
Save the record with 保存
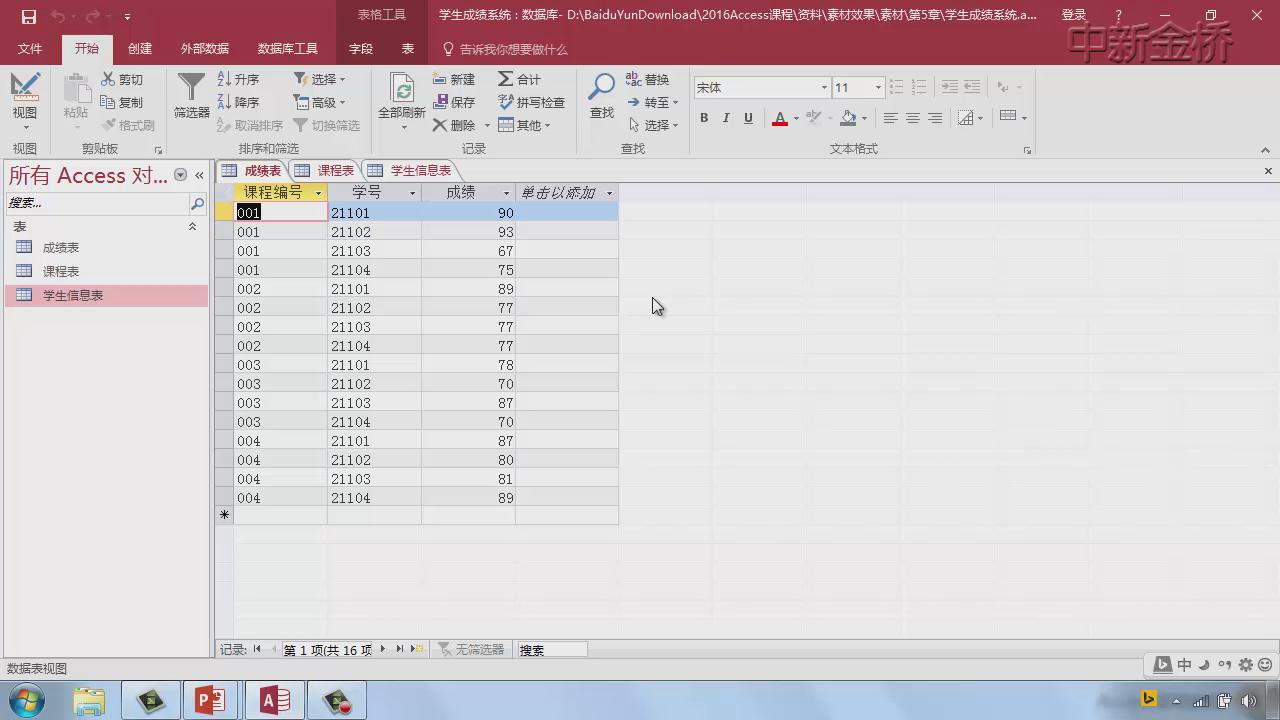pyautogui.click(x=454, y=102)
